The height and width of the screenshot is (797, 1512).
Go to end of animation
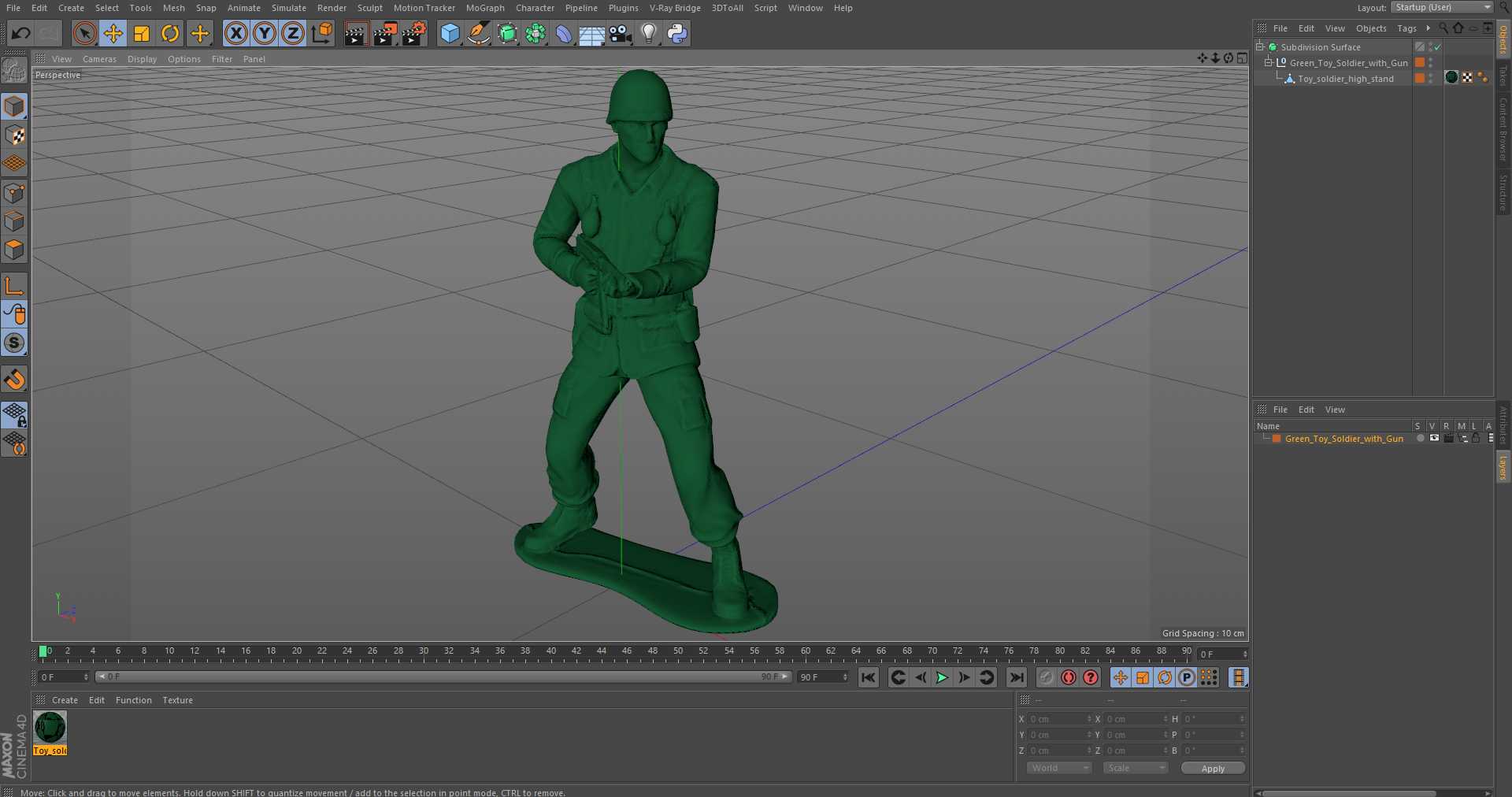(1017, 677)
